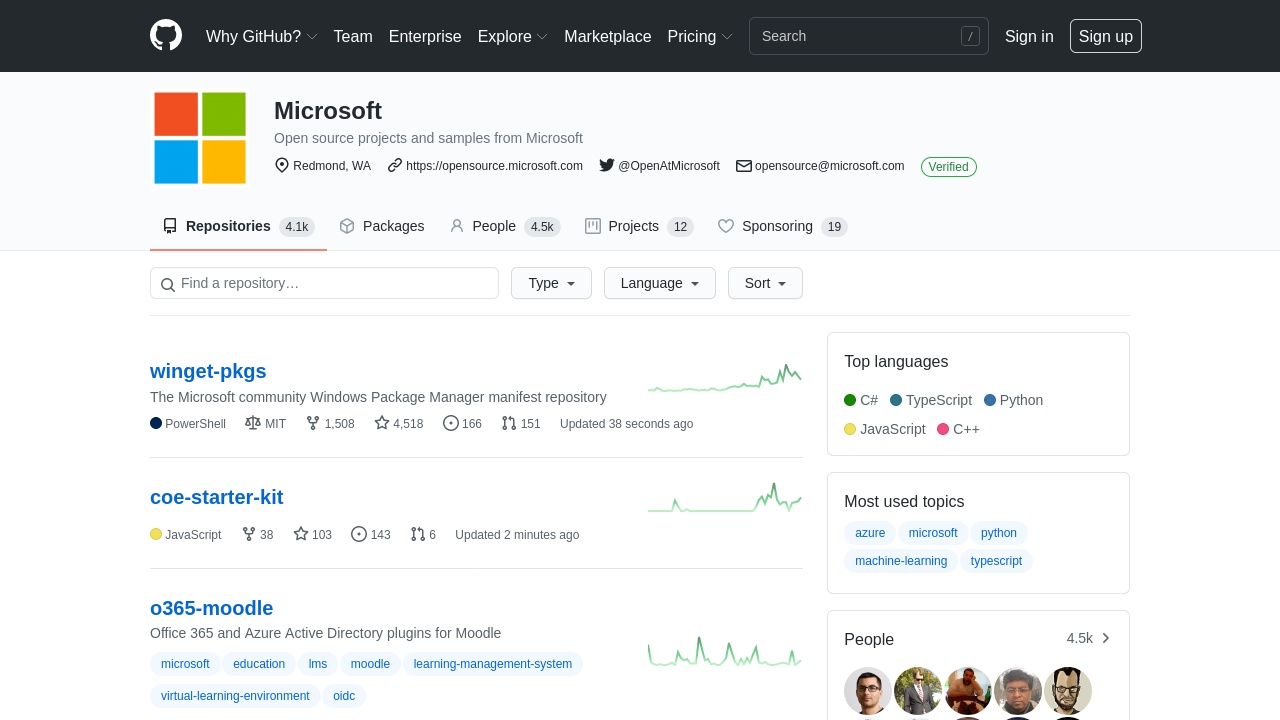Click the learning-management-system topic tag

(x=493, y=664)
